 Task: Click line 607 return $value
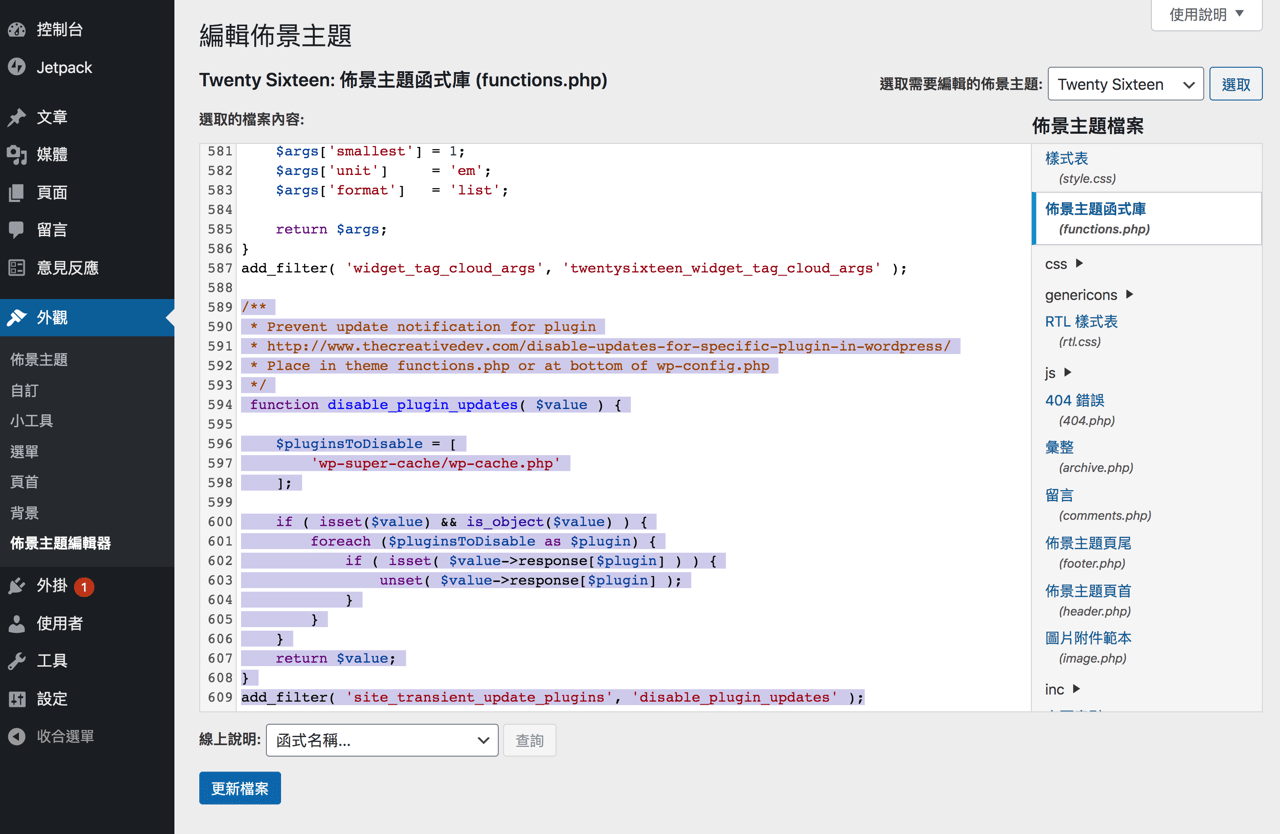coord(336,658)
